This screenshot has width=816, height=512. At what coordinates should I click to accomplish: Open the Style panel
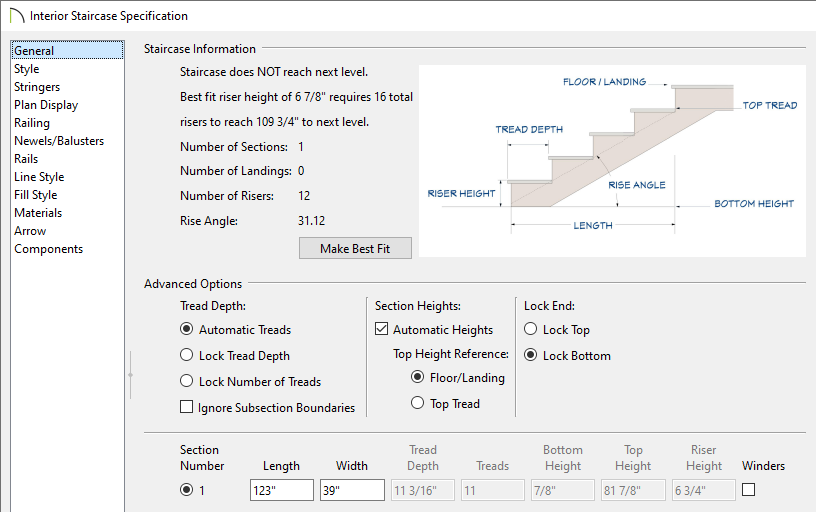tap(27, 69)
